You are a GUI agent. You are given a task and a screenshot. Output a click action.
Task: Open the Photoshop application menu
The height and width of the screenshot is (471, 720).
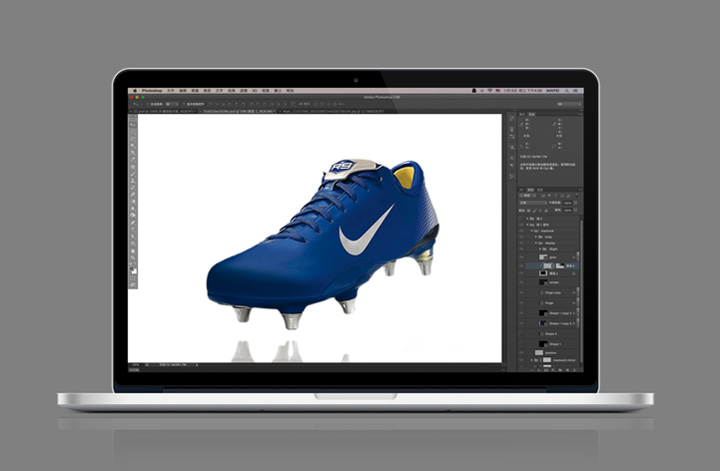pyautogui.click(x=152, y=91)
